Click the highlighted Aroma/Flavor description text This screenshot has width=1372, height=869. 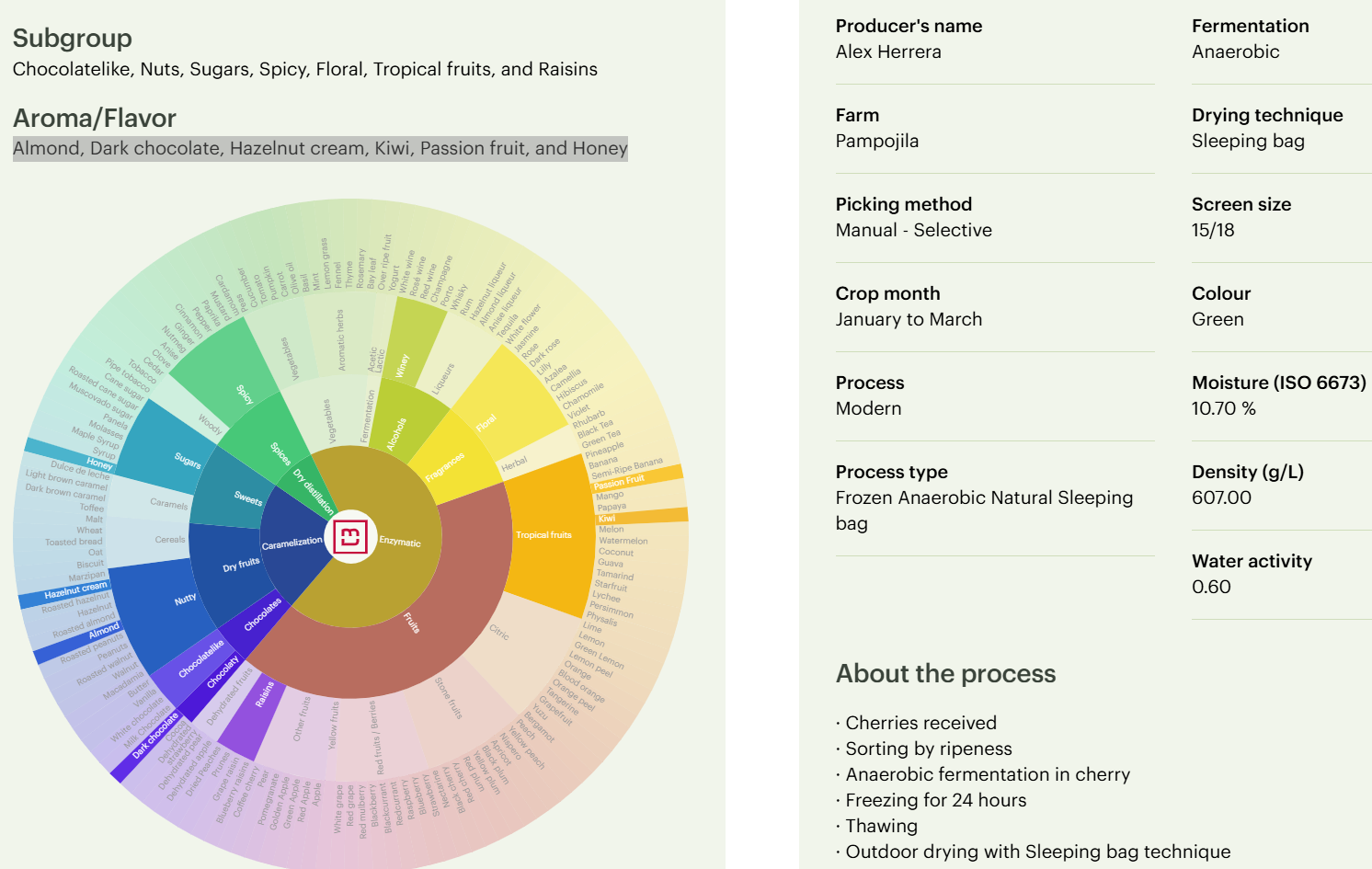point(320,148)
